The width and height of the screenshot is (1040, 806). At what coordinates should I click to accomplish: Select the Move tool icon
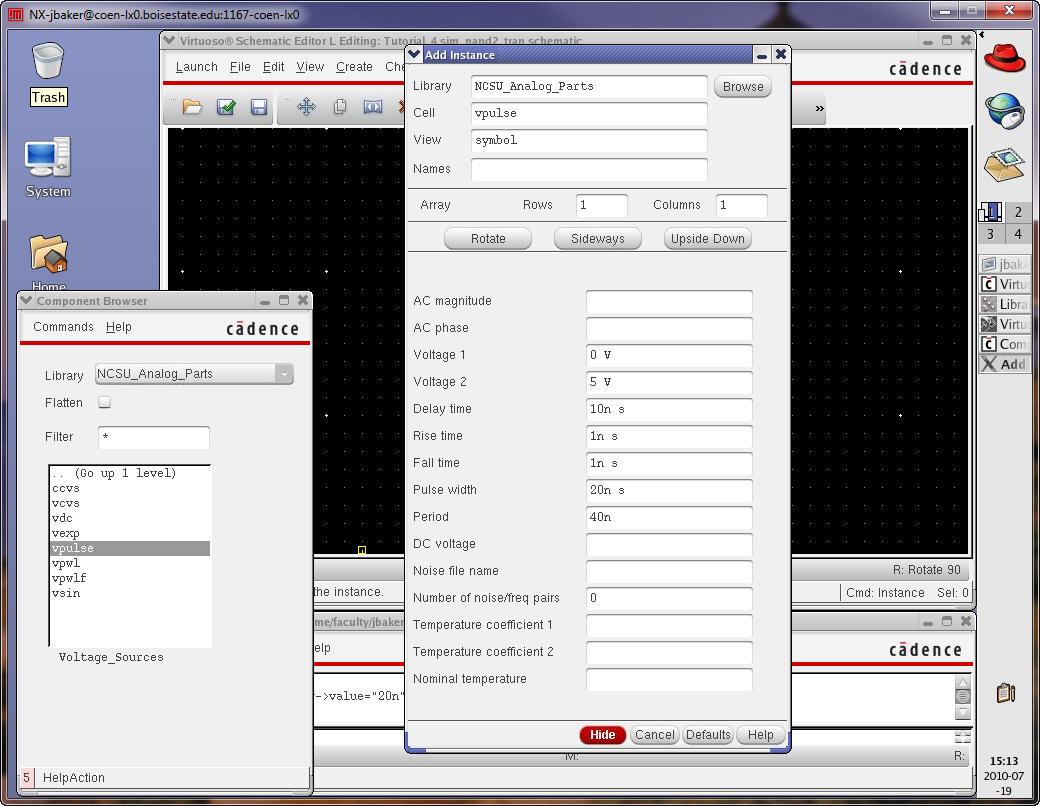(306, 107)
